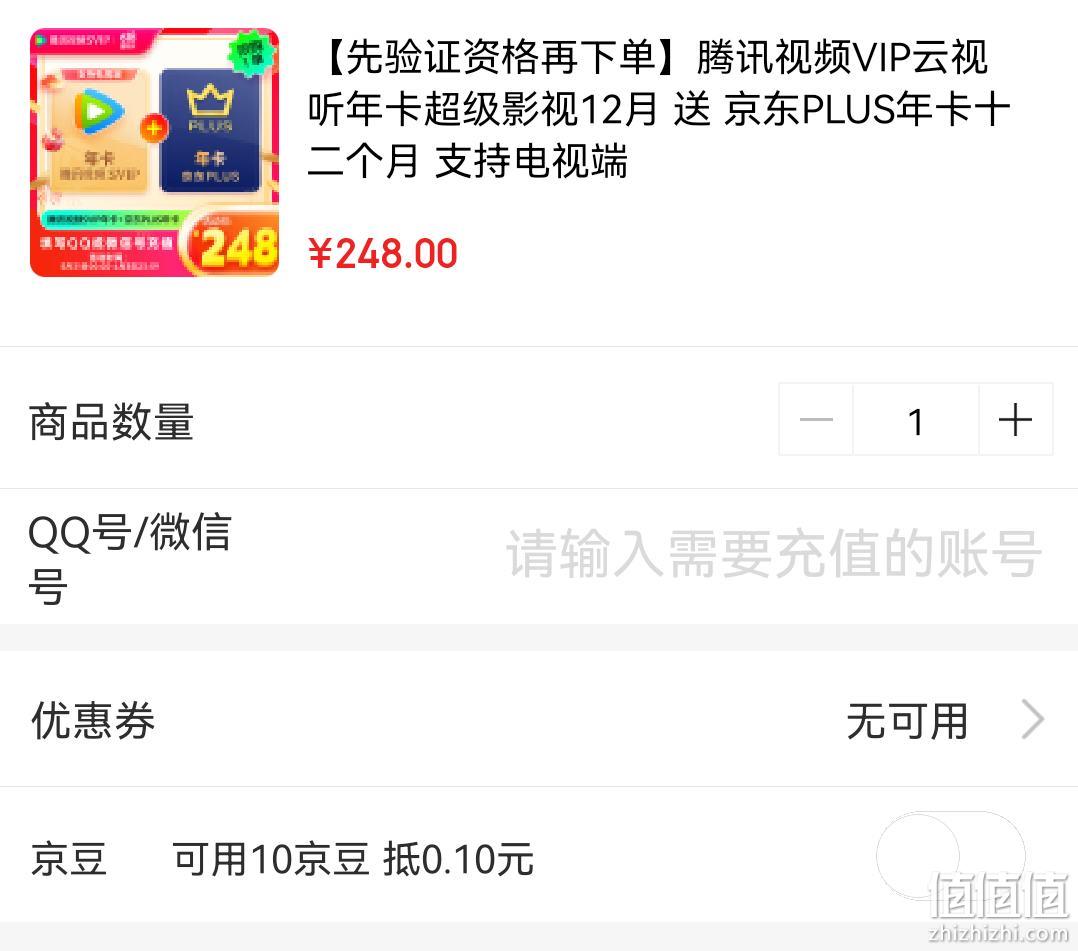
Task: Tap the PLUS crown icon in product image
Action: click(x=210, y=101)
